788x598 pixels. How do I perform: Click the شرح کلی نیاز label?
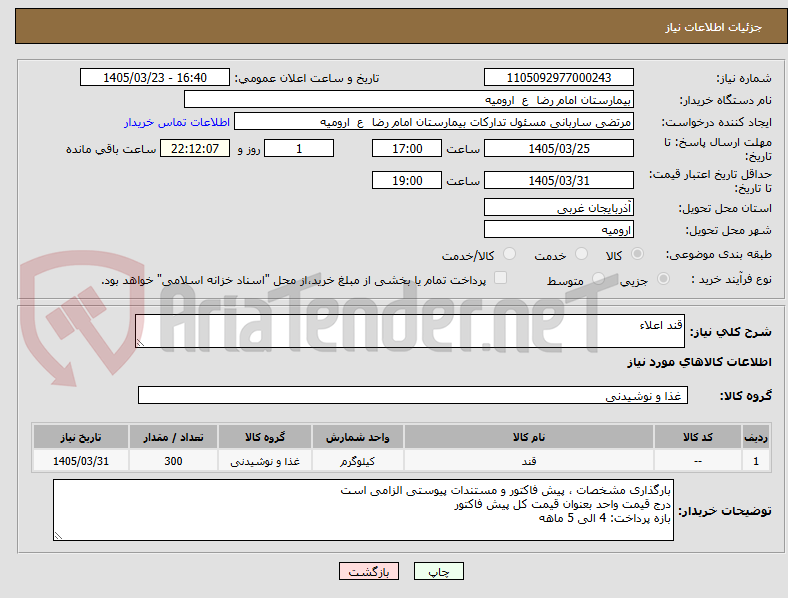730,332
